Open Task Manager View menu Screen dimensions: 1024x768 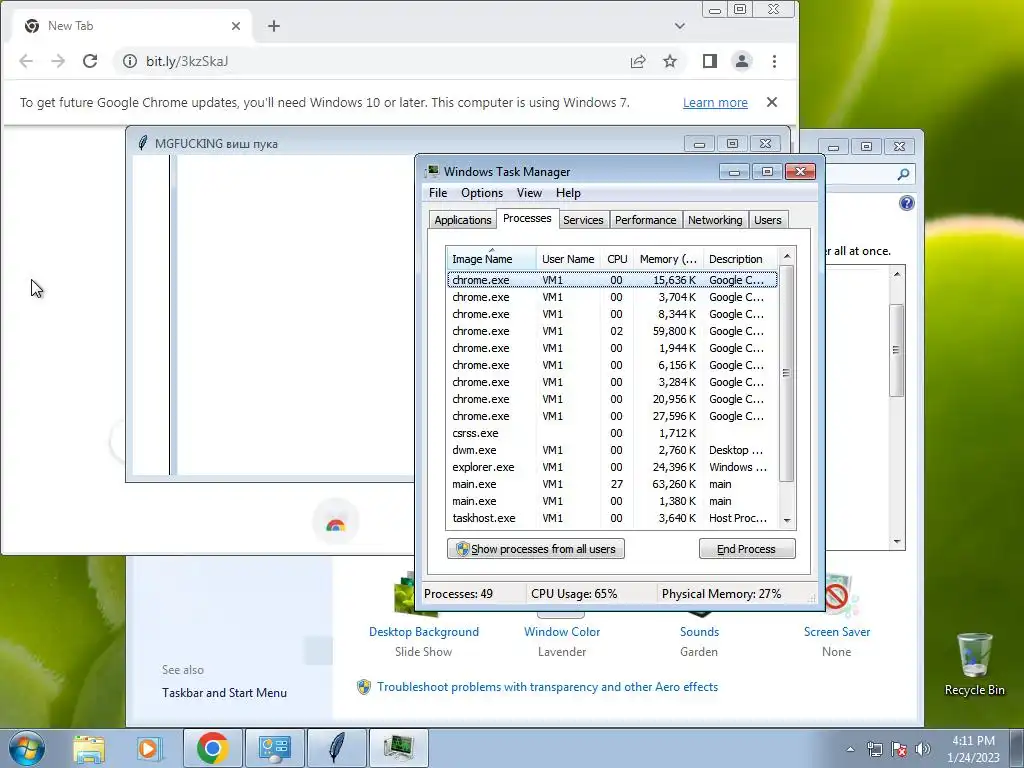(x=529, y=193)
